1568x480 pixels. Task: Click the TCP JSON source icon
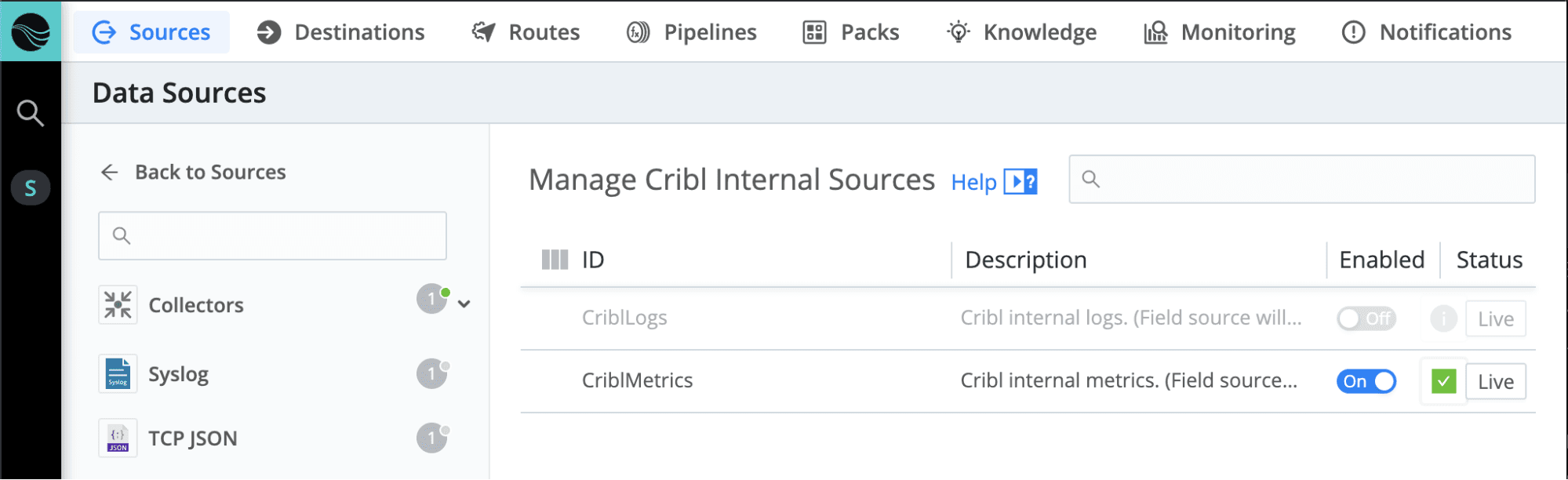(x=118, y=438)
